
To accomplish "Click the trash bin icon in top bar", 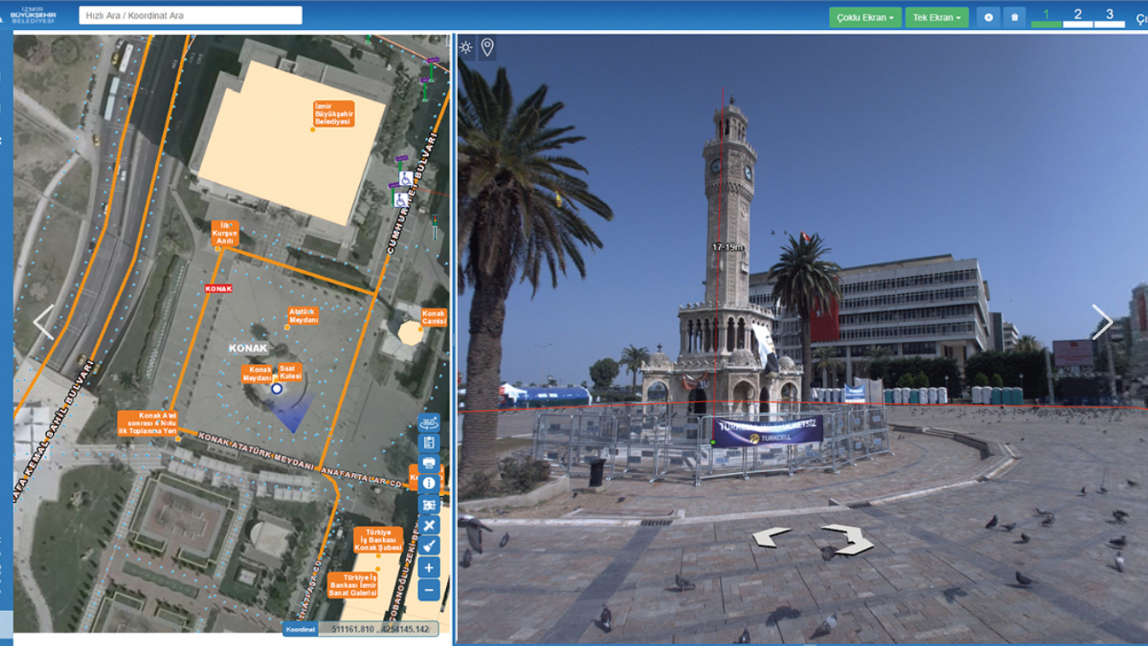I will (x=1015, y=17).
